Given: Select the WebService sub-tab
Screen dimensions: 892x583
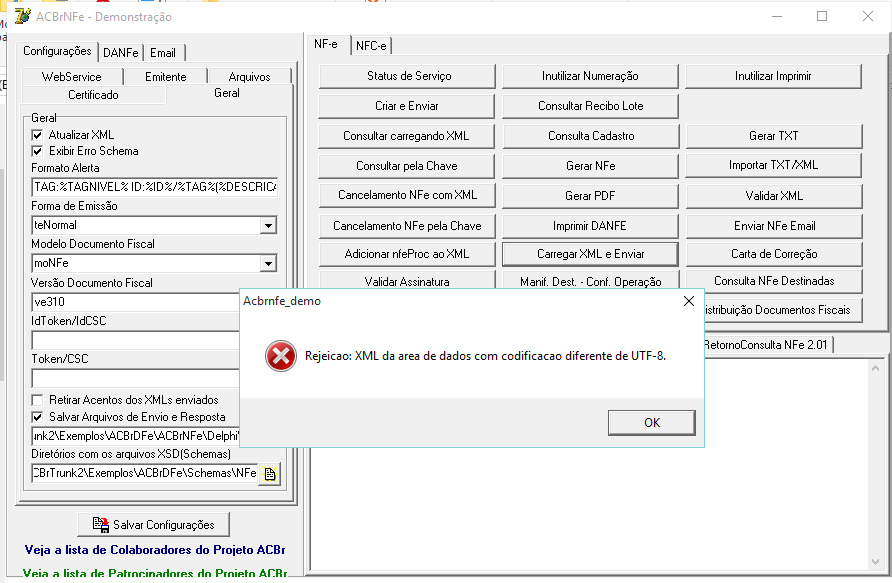Looking at the screenshot, I should click(x=72, y=77).
